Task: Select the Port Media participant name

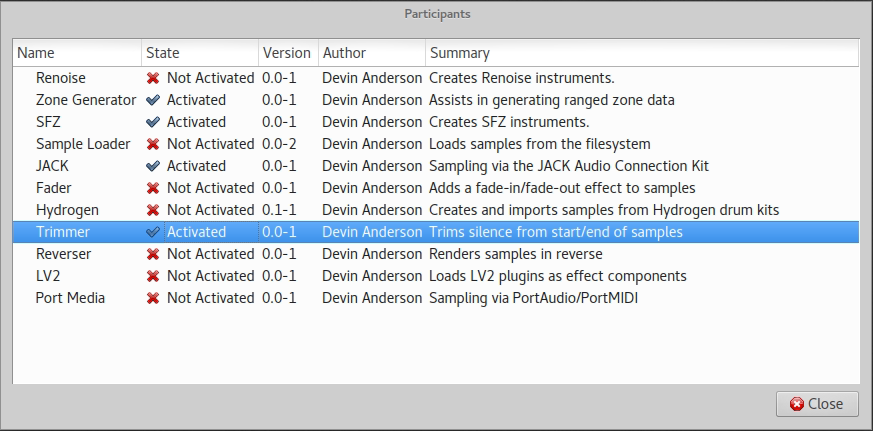Action: 70,298
